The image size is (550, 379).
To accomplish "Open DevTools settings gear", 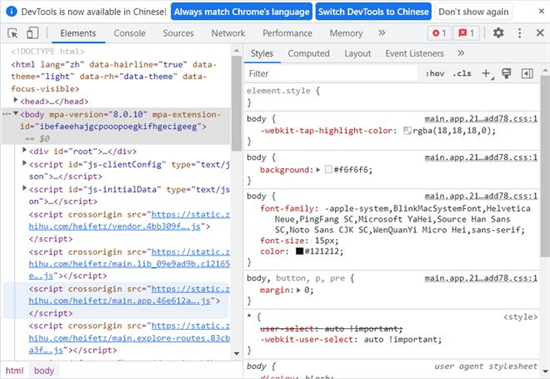I will tap(498, 33).
